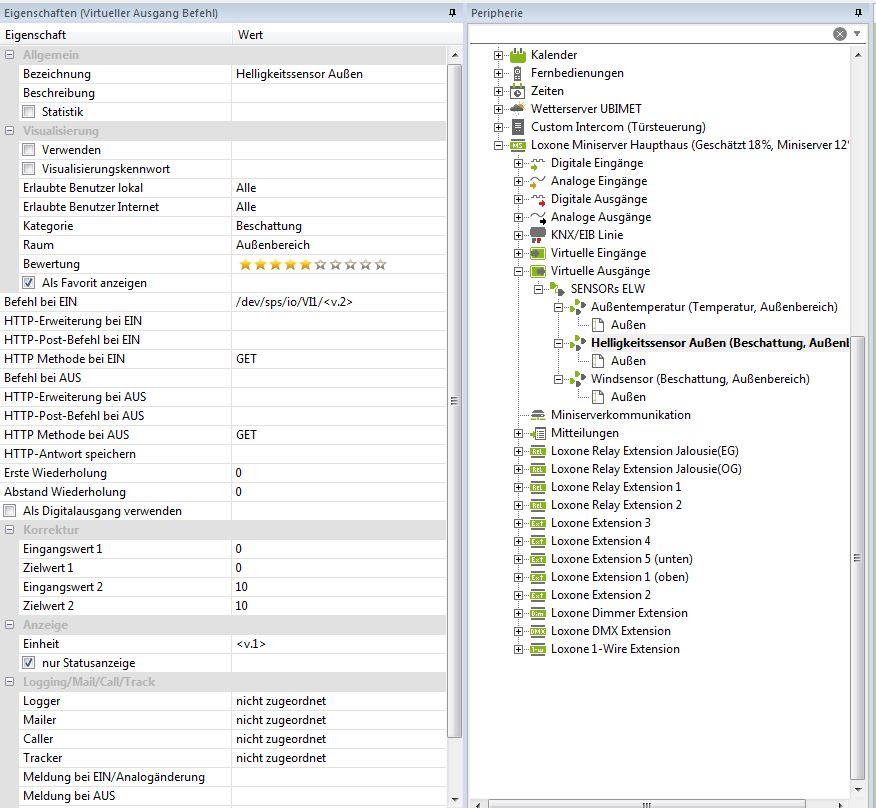The width and height of the screenshot is (876, 808).
Task: Click the Kalender calendar icon
Action: [517, 55]
